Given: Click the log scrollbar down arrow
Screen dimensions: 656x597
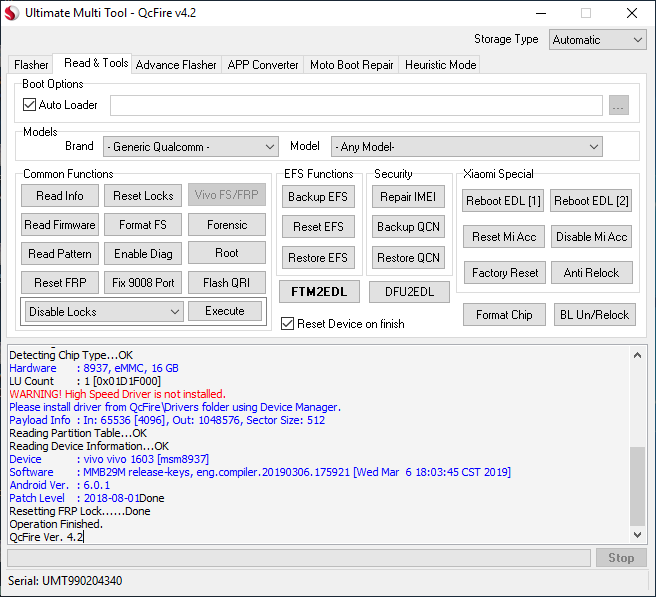Looking at the screenshot, I should coord(637,535).
